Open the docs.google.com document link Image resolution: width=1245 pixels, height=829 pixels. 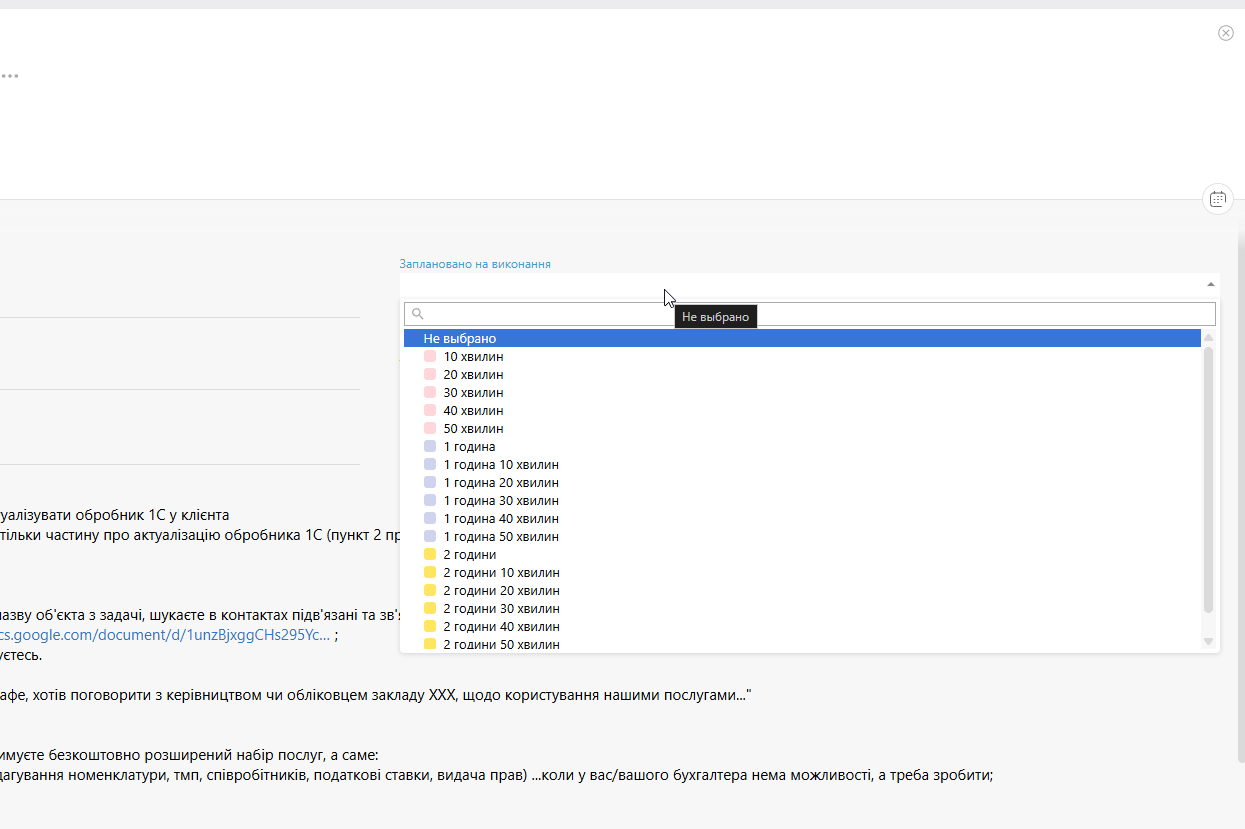pyautogui.click(x=165, y=635)
